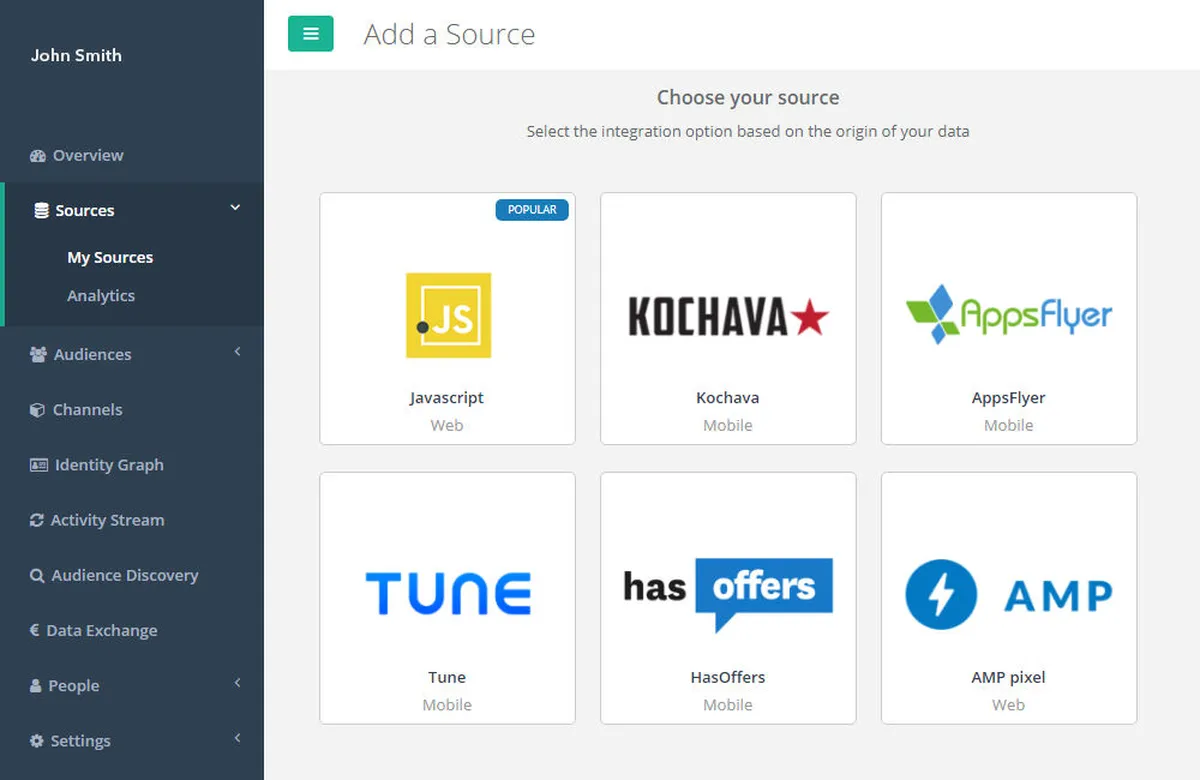Click the AMP pixel card title
1200x780 pixels.
coord(1009,677)
